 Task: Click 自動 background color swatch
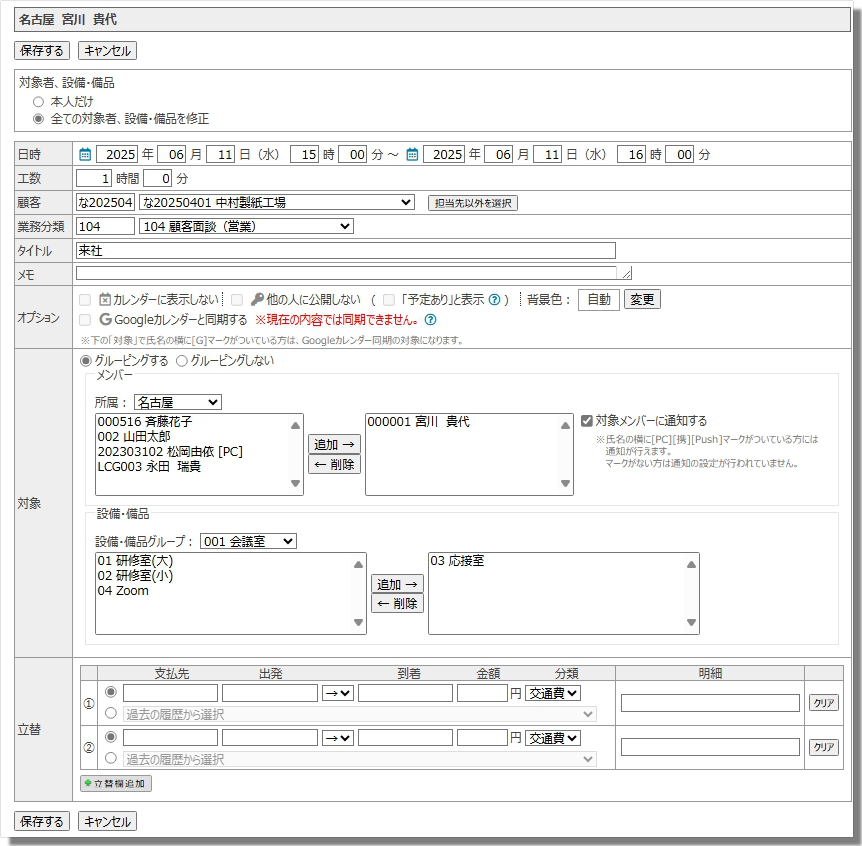(599, 300)
